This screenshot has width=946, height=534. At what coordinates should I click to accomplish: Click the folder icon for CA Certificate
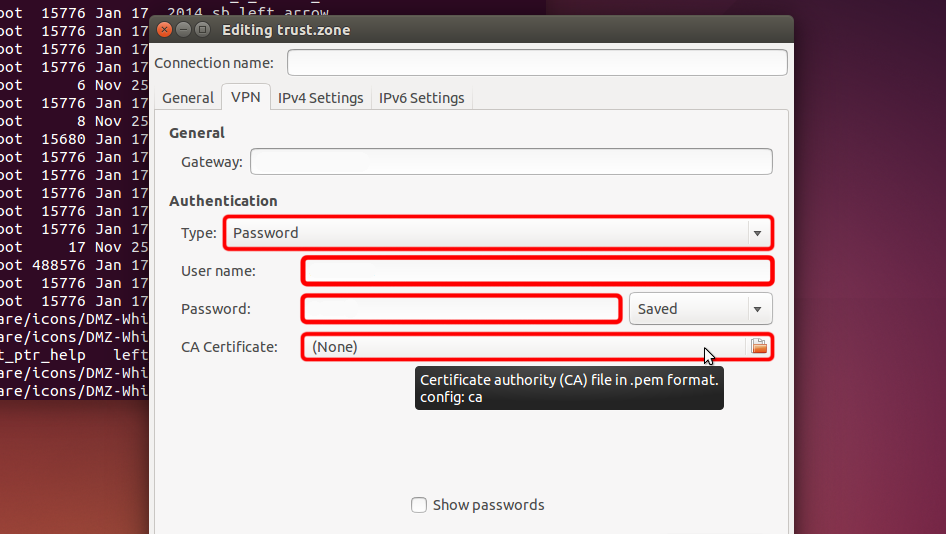[759, 346]
